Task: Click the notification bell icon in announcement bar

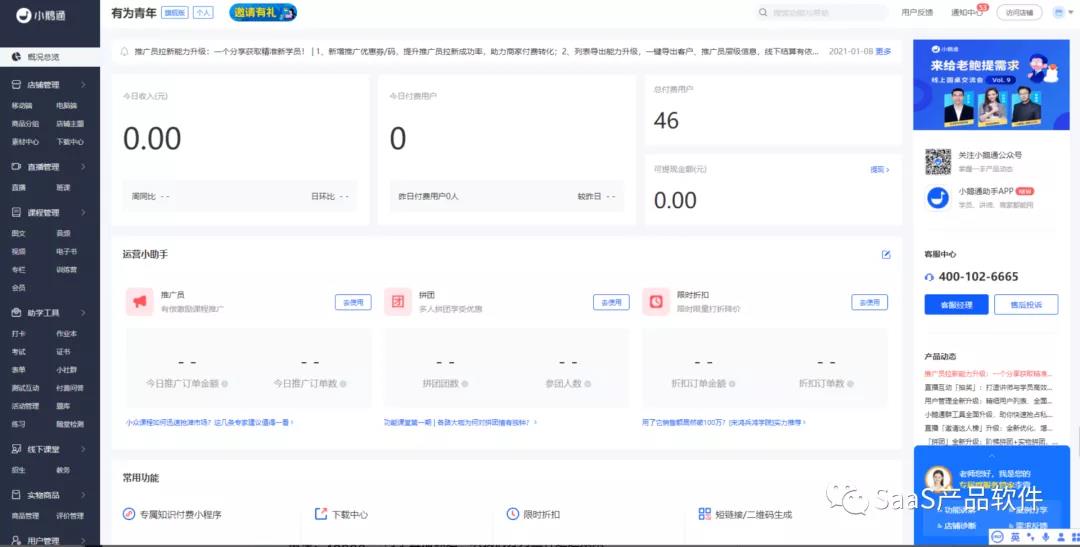Action: [125, 51]
